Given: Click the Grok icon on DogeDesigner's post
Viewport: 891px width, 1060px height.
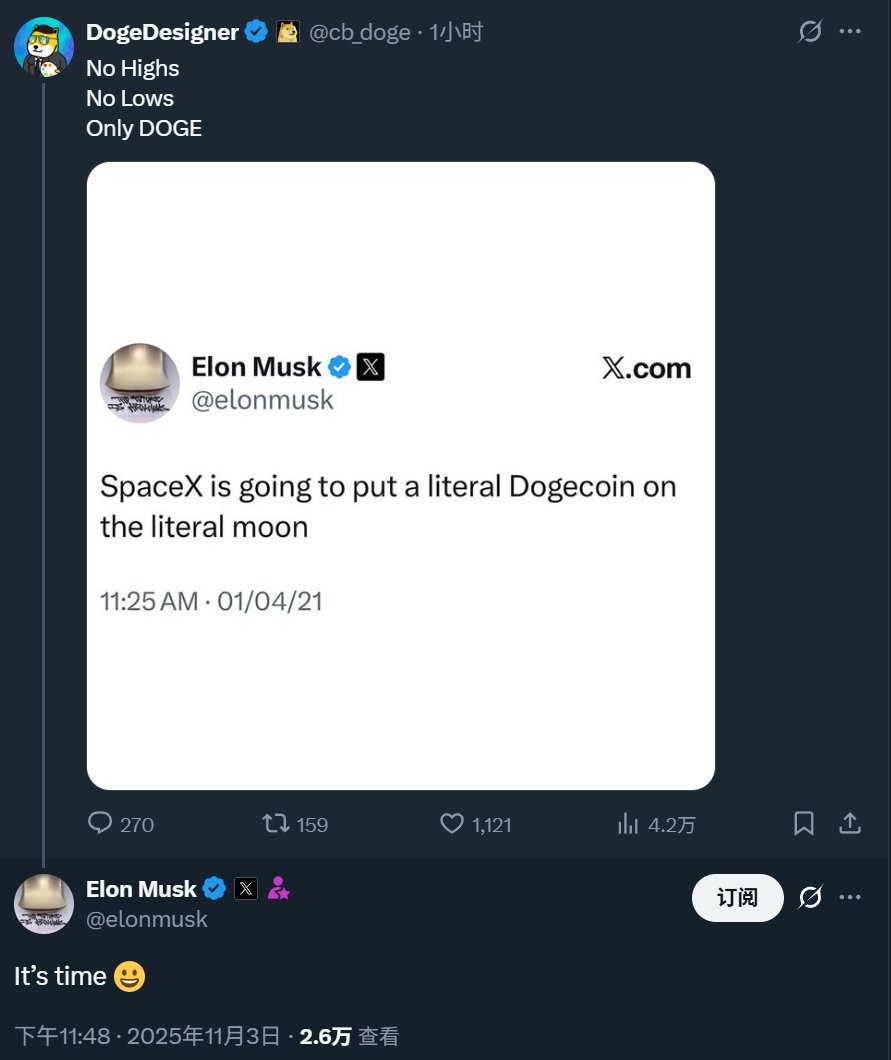Looking at the screenshot, I should (810, 32).
